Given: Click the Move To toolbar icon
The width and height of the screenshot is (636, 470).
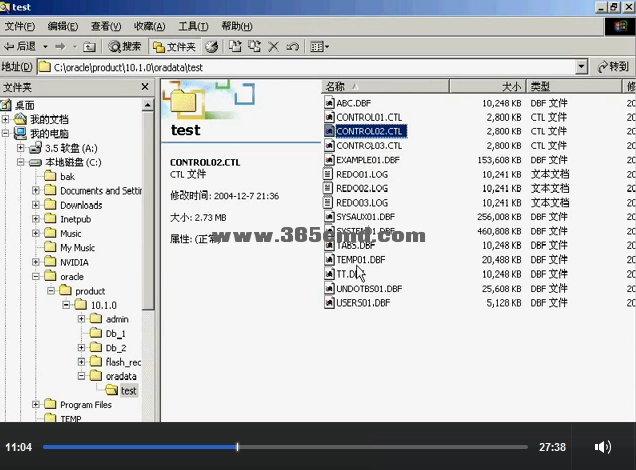Looking at the screenshot, I should tap(235, 47).
